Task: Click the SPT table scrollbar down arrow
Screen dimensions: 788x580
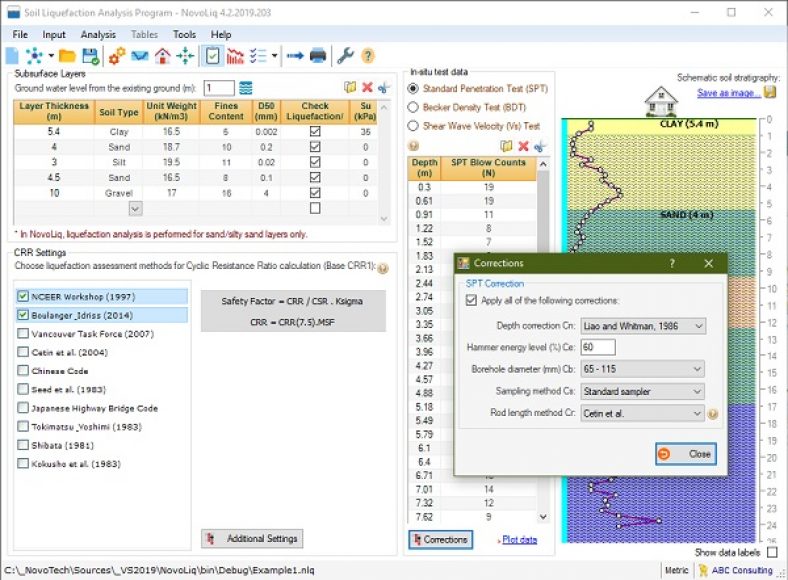Action: point(543,517)
